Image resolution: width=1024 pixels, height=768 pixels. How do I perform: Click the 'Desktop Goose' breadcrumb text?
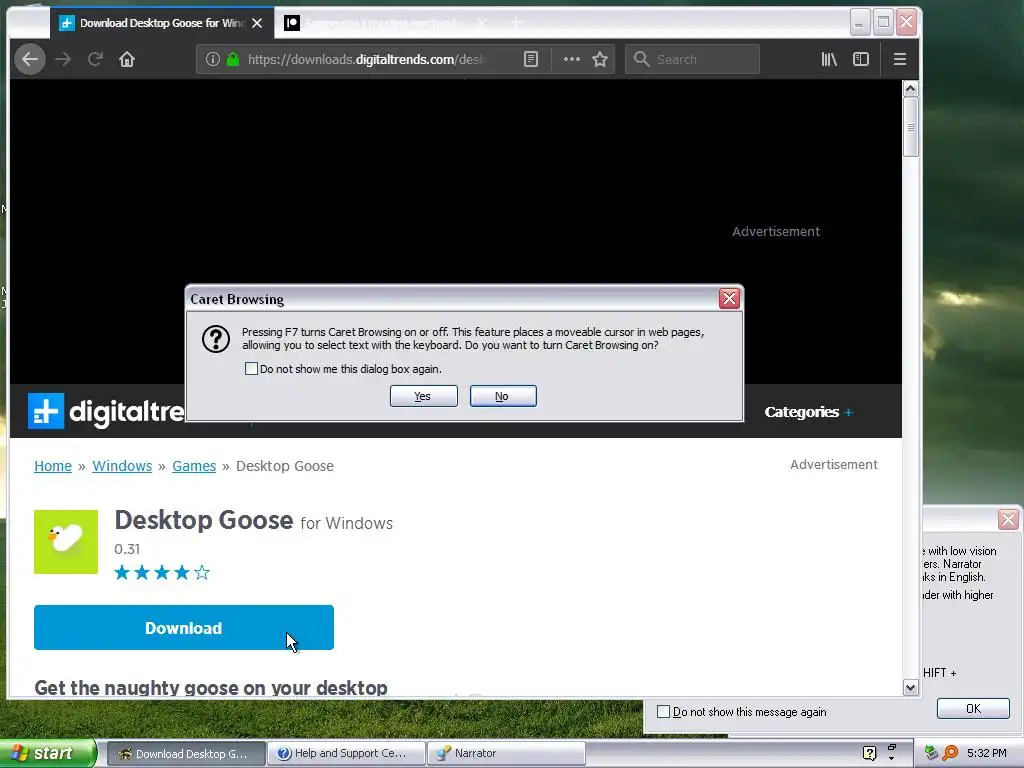[285, 466]
